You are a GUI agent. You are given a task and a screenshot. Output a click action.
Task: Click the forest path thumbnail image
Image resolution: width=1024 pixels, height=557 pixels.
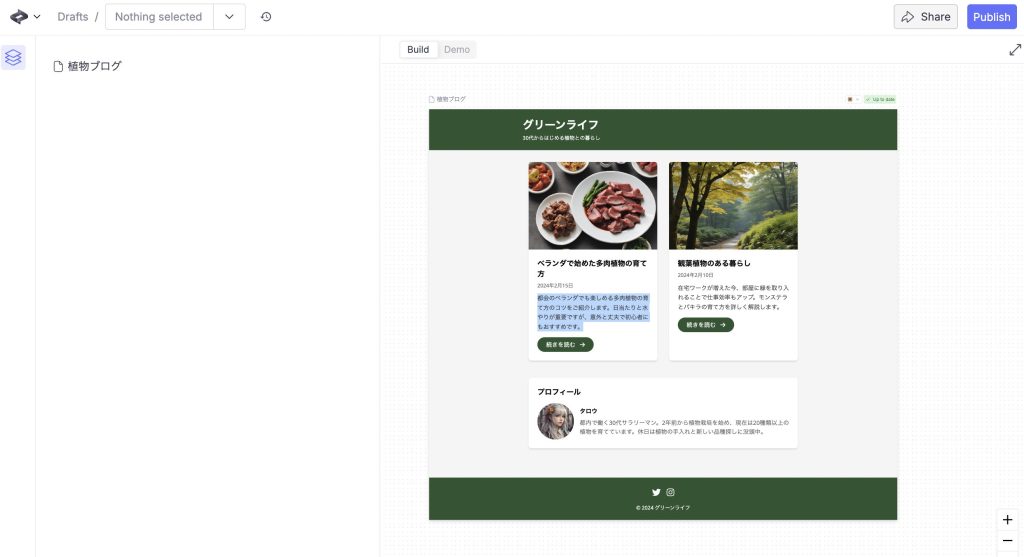733,205
